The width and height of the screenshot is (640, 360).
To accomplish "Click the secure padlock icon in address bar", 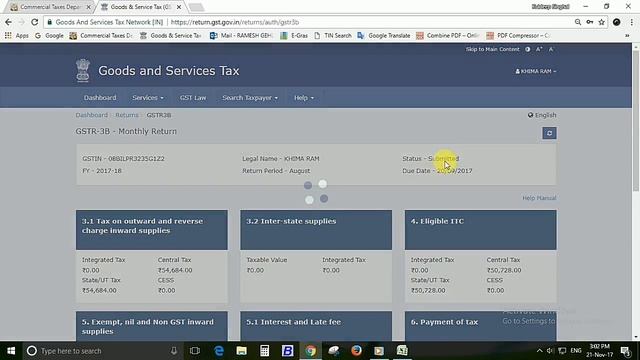I will 49,22.
